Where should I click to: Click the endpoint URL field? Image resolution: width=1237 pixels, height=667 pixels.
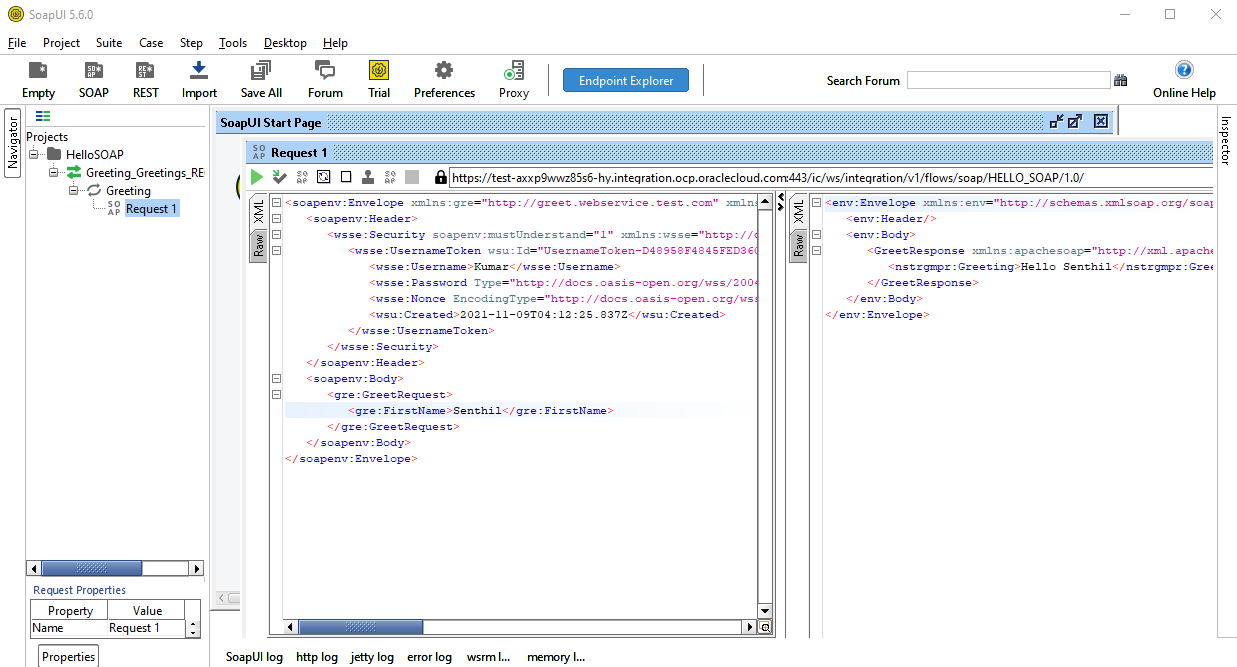(x=829, y=177)
